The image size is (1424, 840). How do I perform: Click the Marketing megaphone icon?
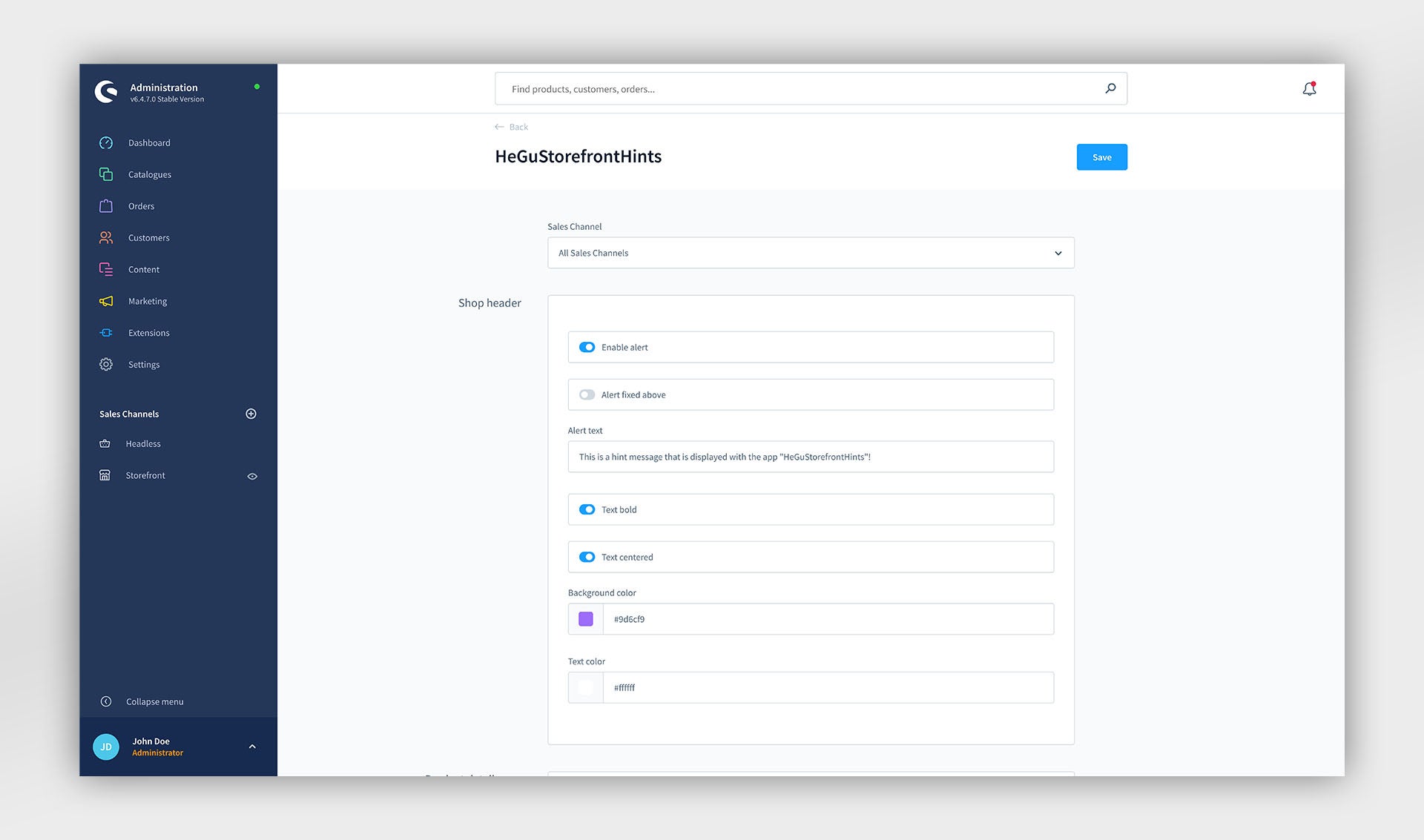click(x=106, y=301)
